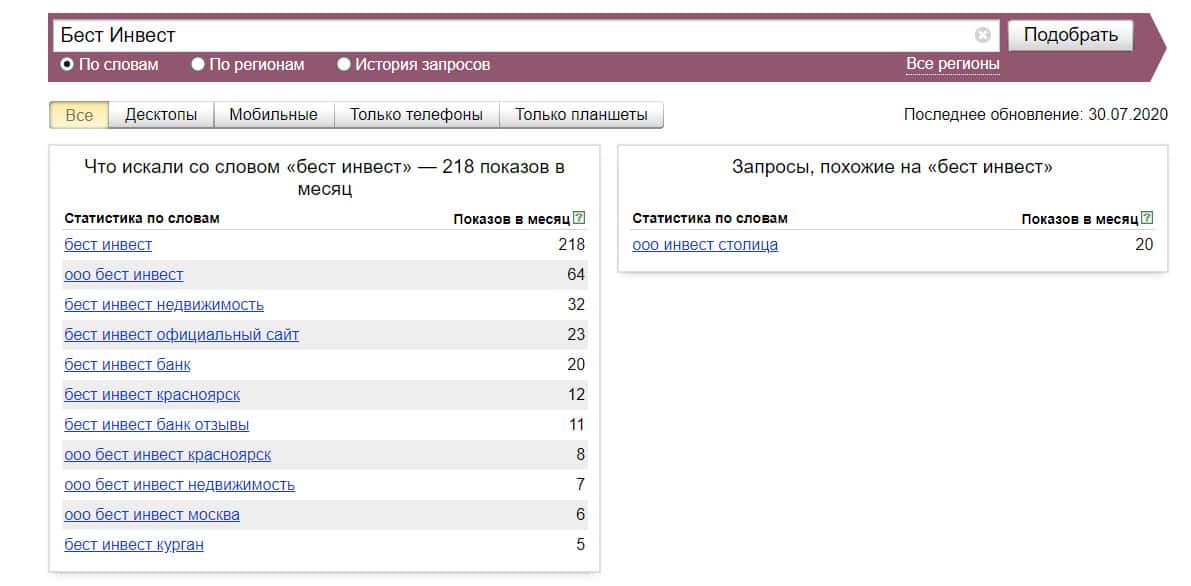Viewport: 1191px width, 586px height.
Task: Select the "По регионам" radio button
Action: coord(198,64)
